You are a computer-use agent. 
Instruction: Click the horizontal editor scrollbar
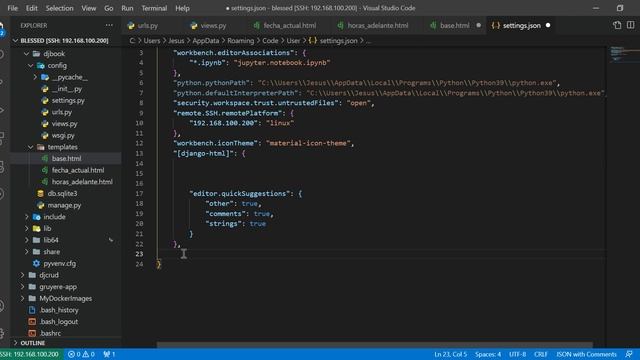click(375, 345)
